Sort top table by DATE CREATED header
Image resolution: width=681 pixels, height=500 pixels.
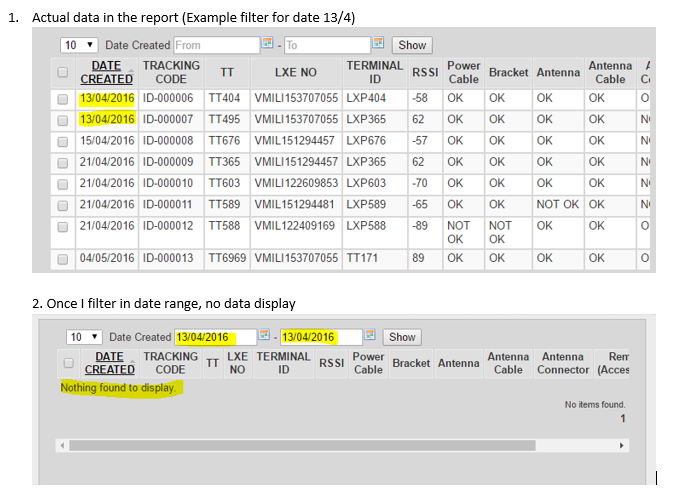(106, 72)
